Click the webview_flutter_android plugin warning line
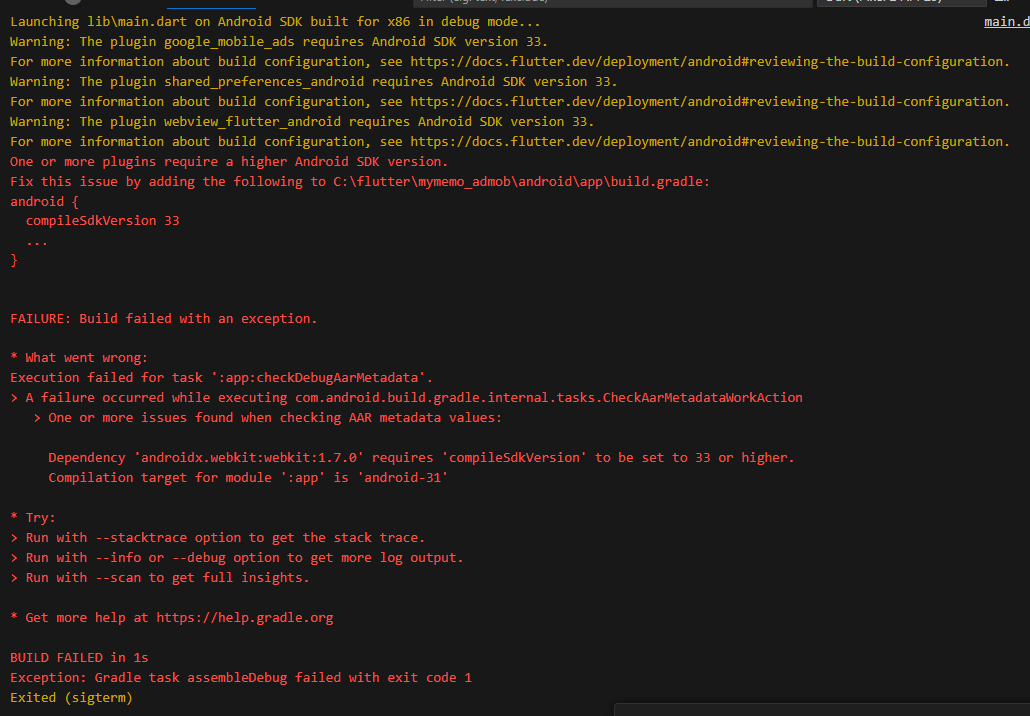 (302, 122)
